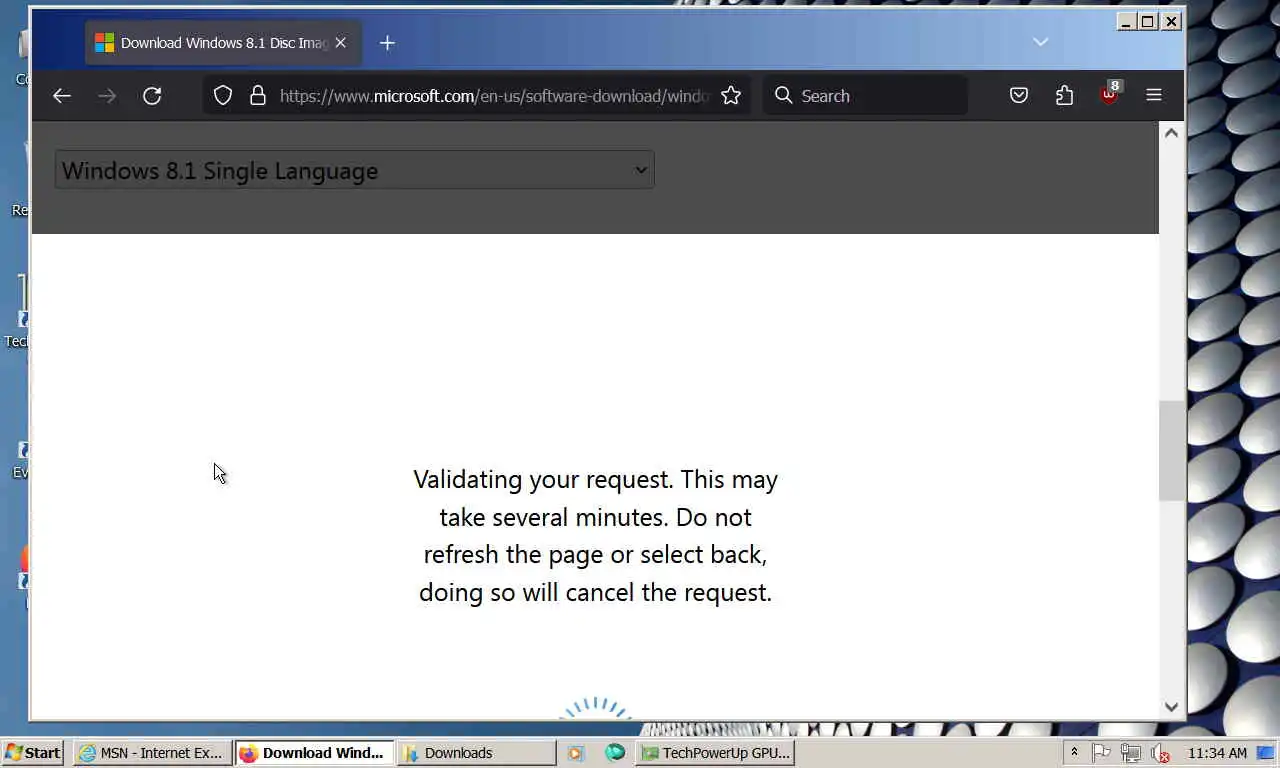
Task: Open the Firefox hamburger menu
Action: click(x=1154, y=95)
